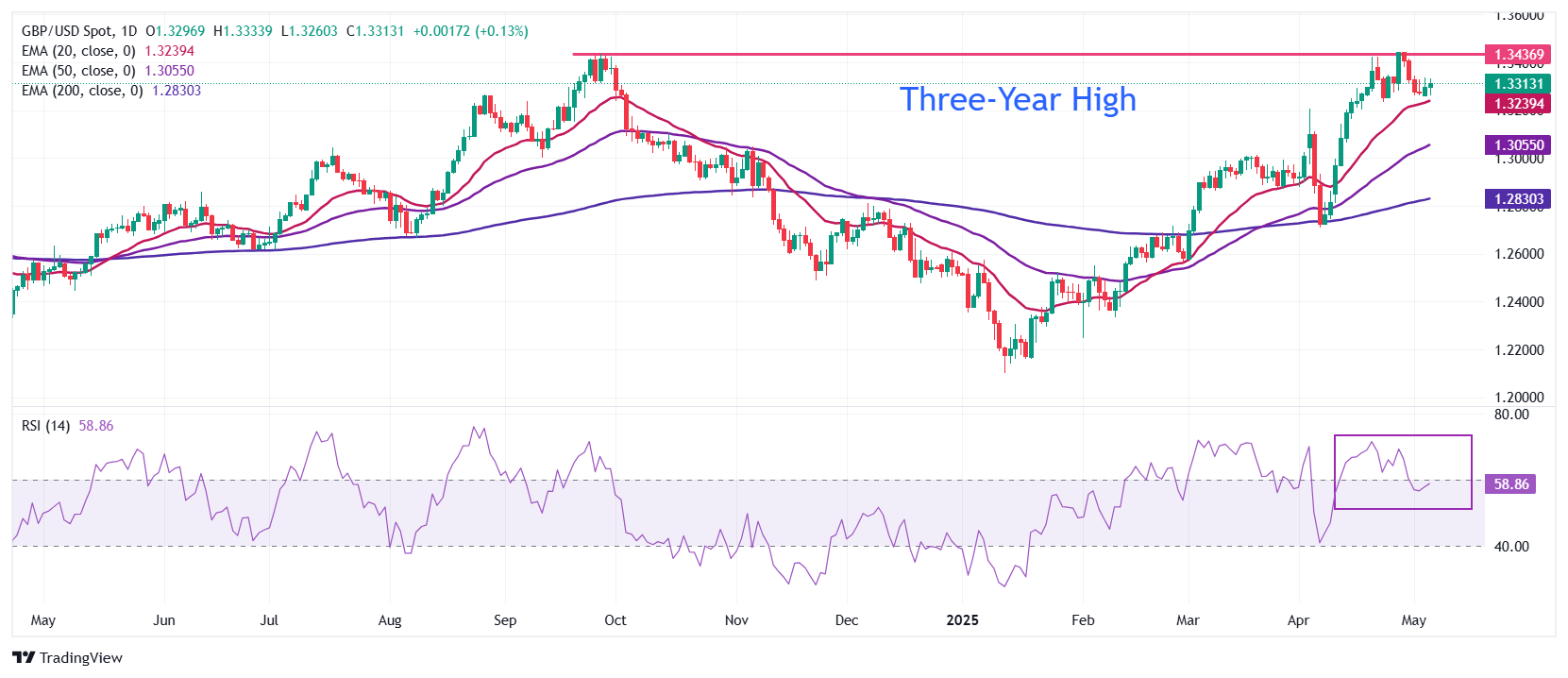Click the GBP/USD Spot chart title

79,31
